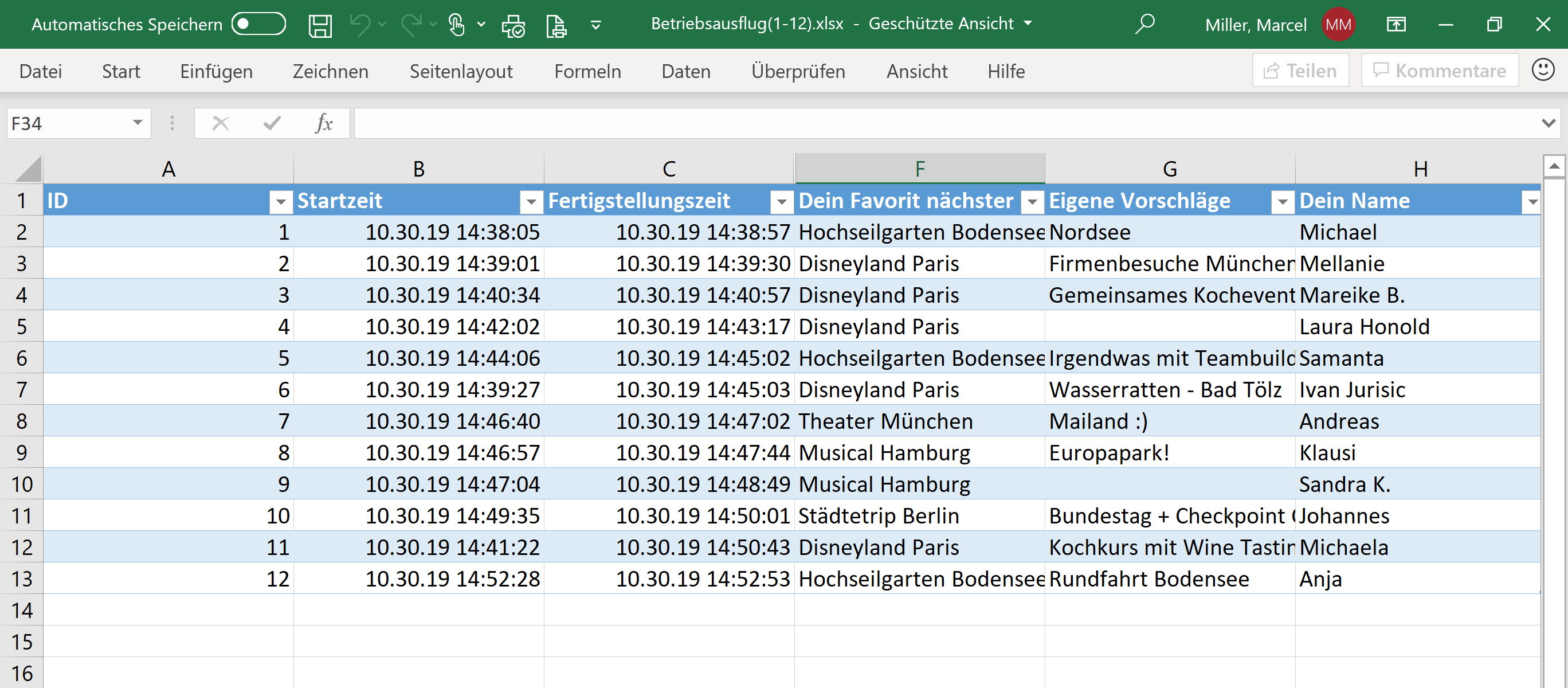
Task: Switch to the Einfügen tab
Action: tap(216, 71)
